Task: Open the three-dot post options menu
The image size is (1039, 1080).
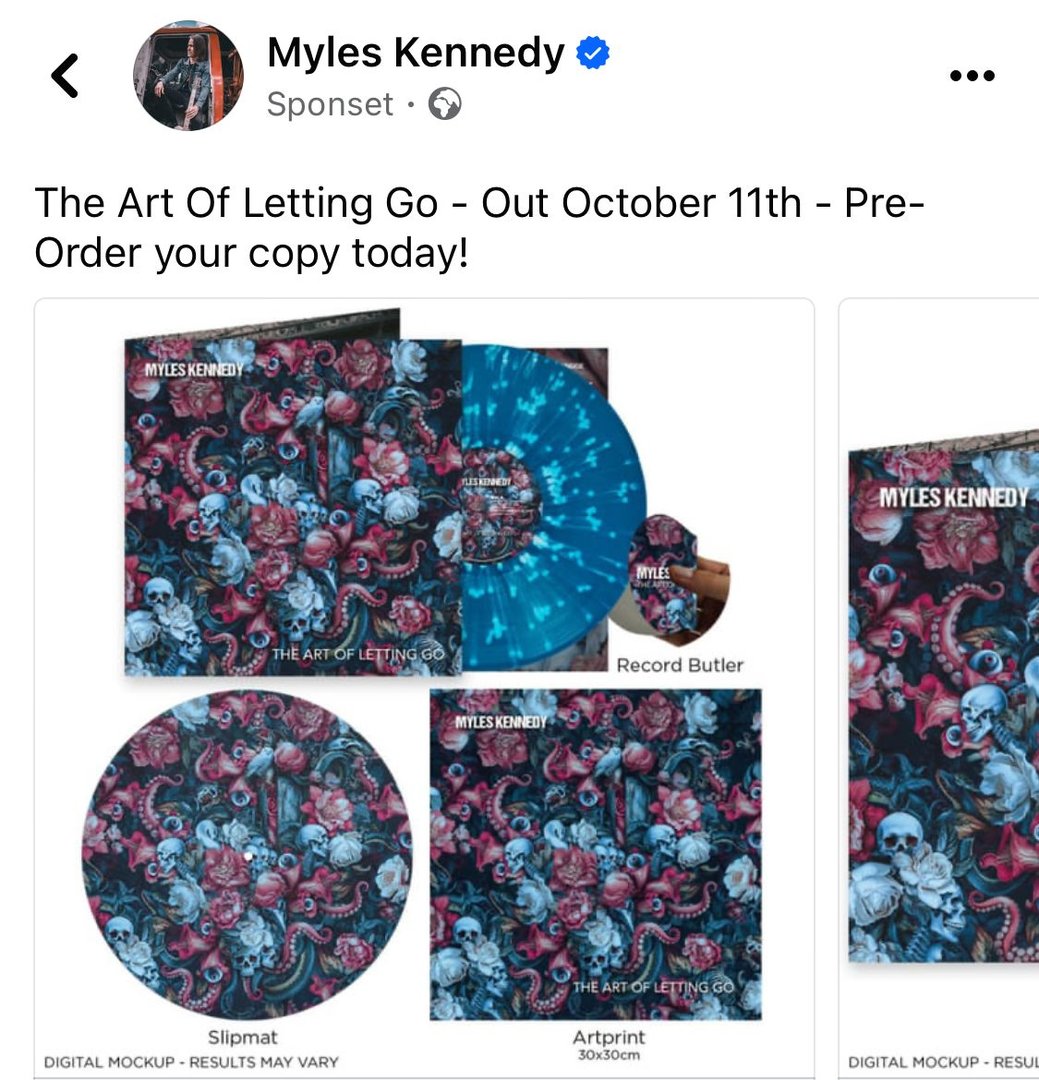Action: click(971, 75)
